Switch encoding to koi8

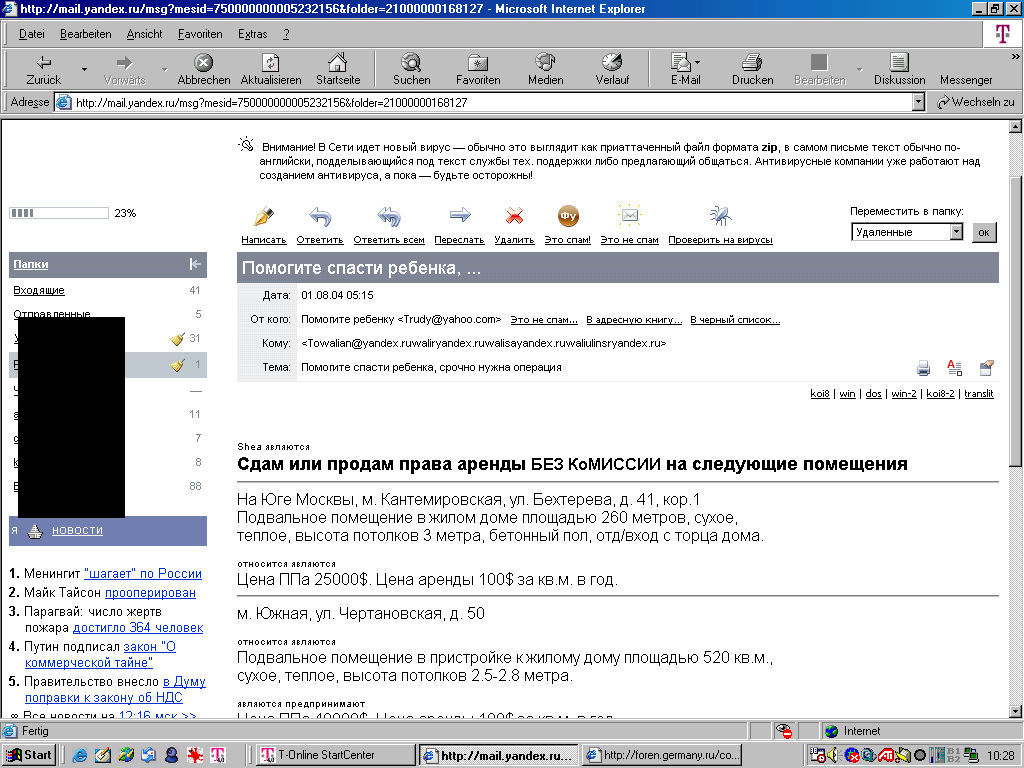point(820,393)
